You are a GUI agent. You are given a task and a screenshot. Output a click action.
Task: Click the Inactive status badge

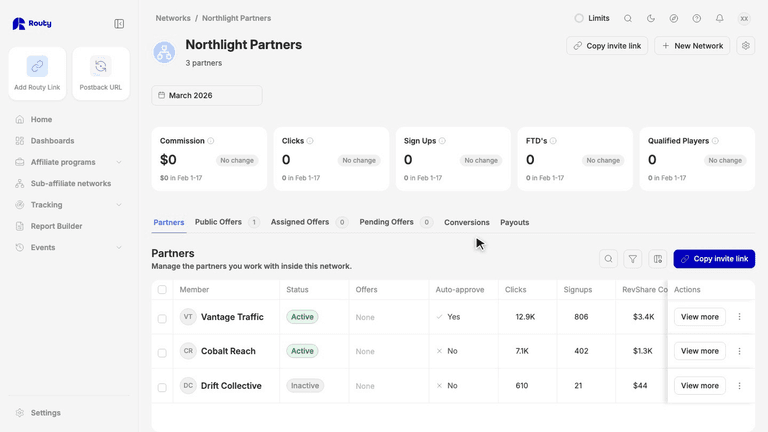point(305,386)
